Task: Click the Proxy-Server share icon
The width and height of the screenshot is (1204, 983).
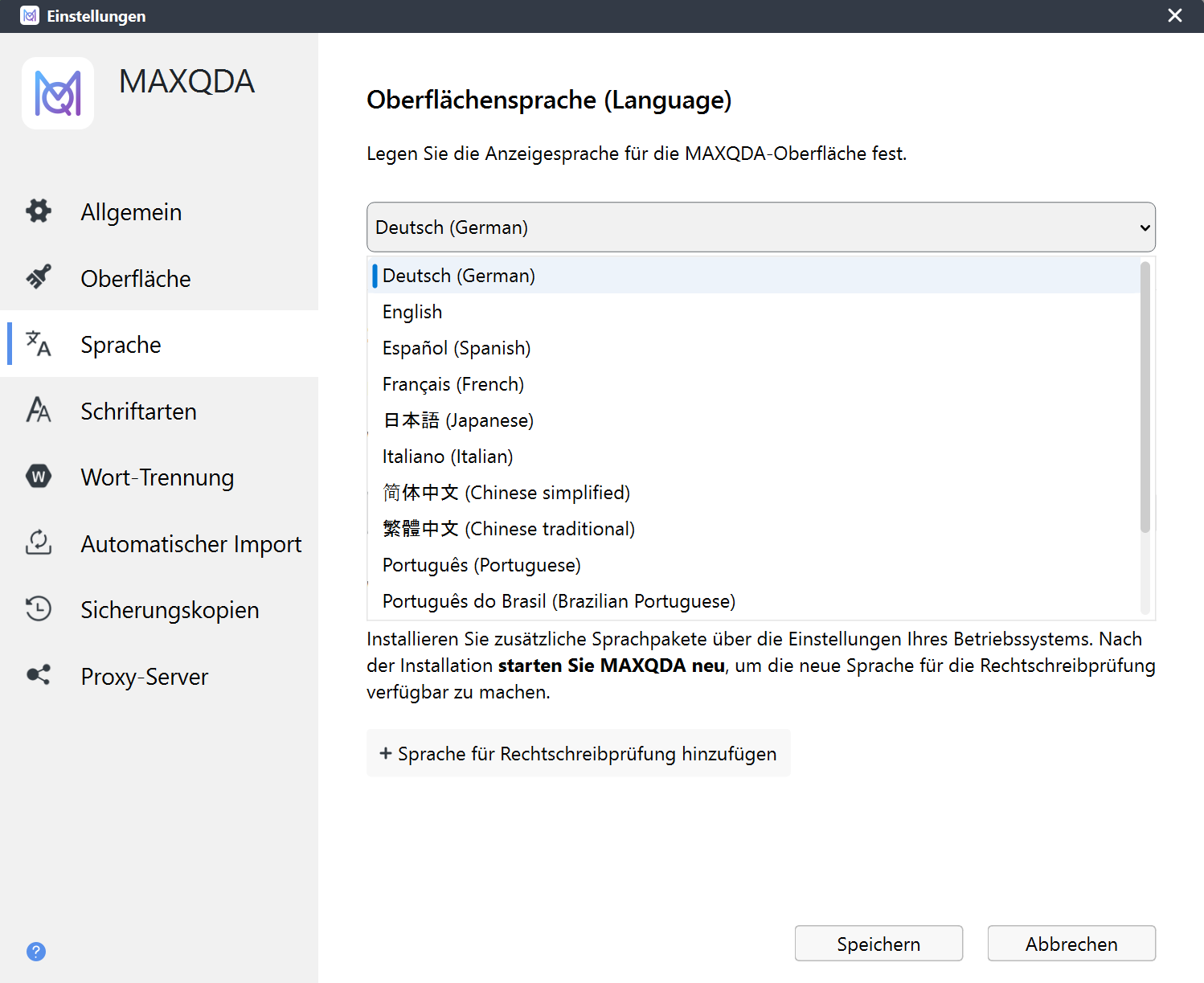Action: coord(39,675)
